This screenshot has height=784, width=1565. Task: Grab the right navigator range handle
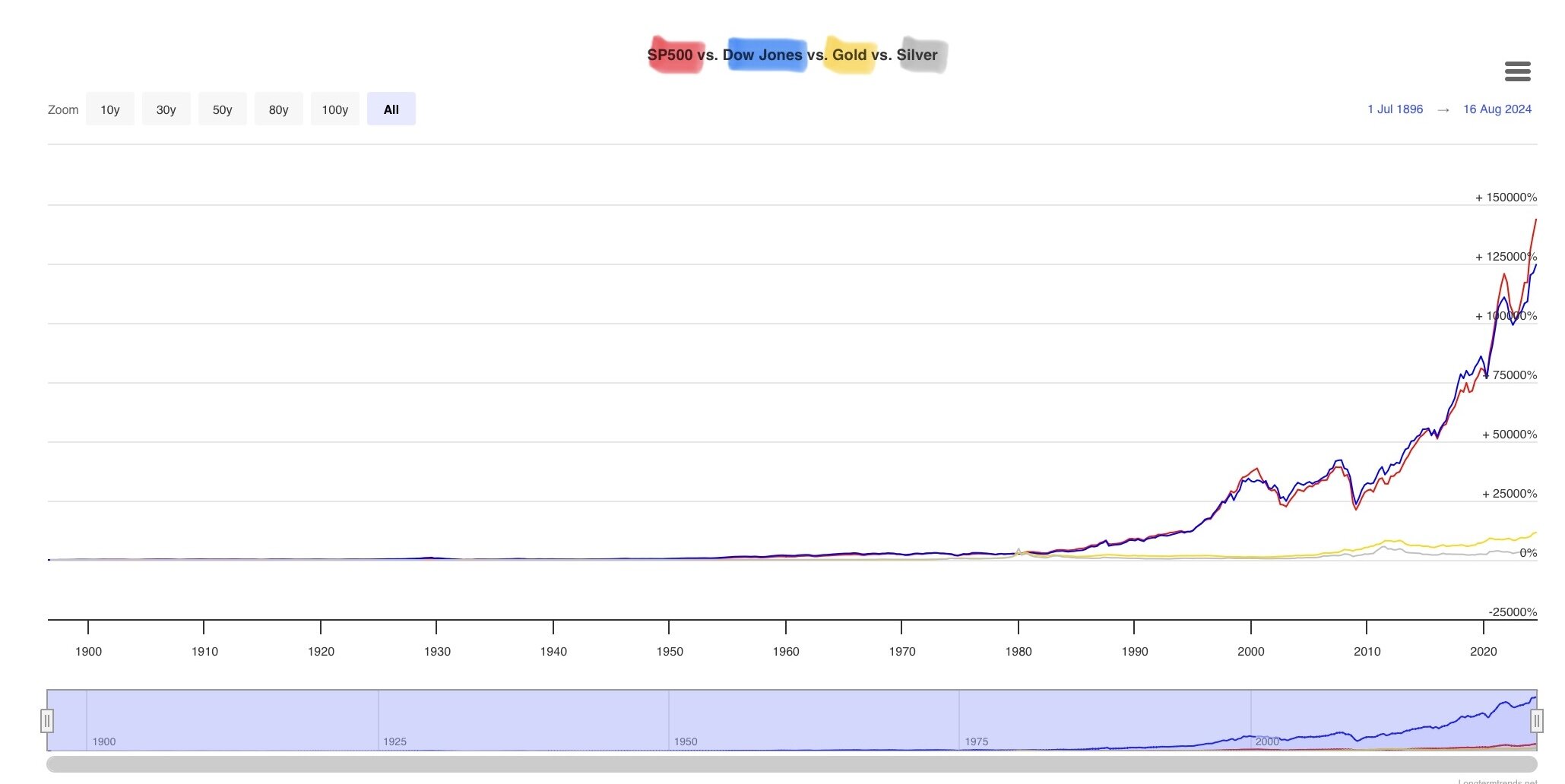coord(1536,720)
